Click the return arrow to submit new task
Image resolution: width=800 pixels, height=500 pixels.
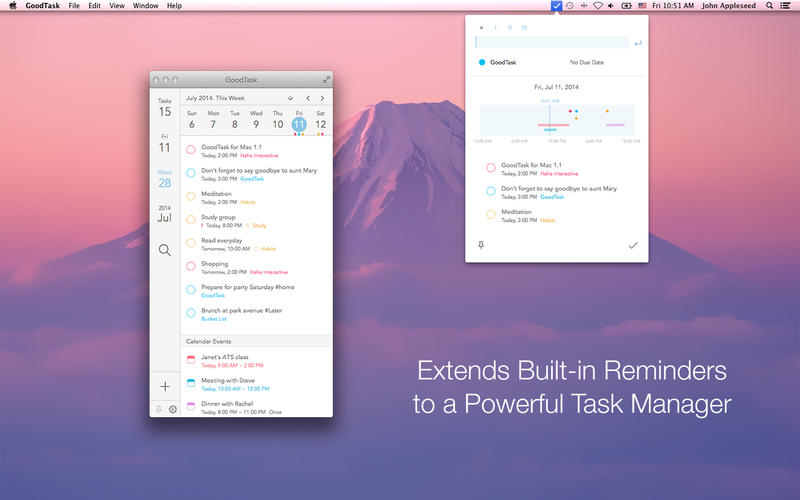point(637,43)
